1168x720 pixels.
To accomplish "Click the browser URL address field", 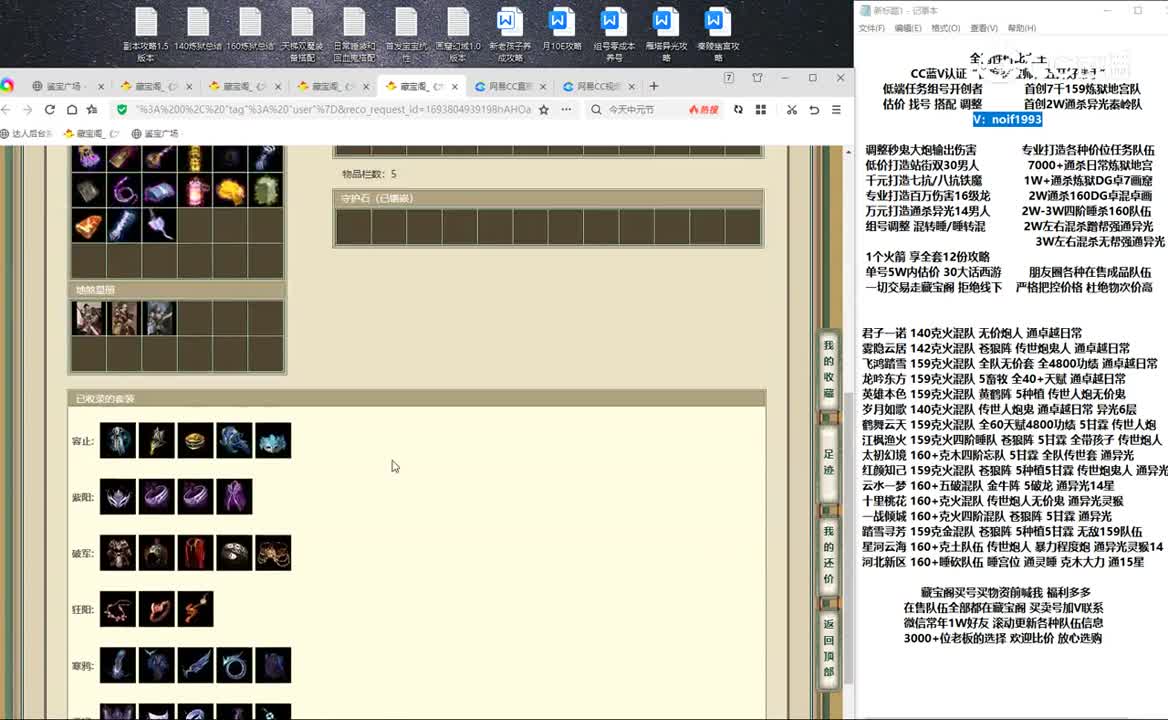I will click(x=332, y=109).
